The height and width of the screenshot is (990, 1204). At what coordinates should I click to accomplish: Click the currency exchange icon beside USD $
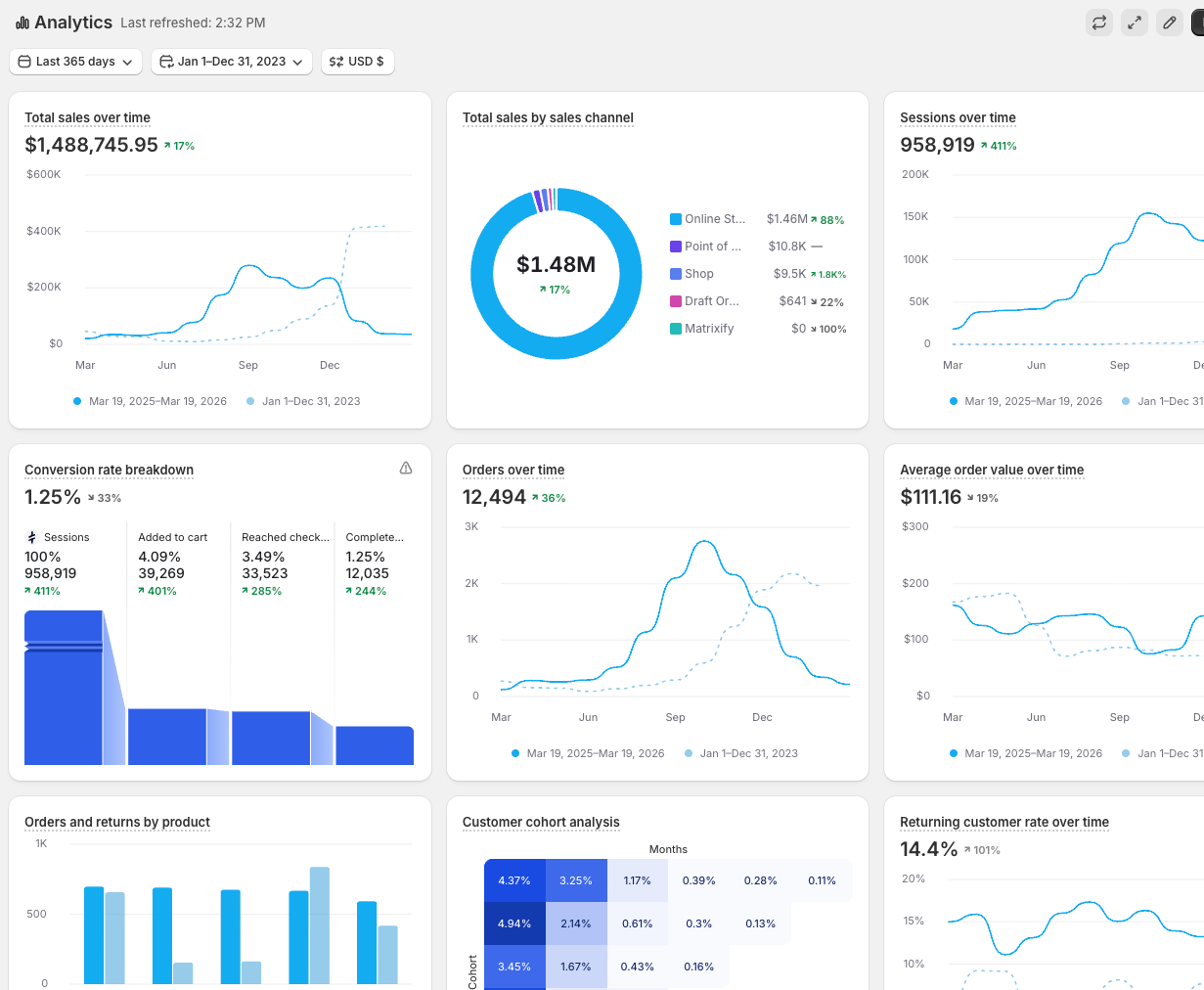336,62
